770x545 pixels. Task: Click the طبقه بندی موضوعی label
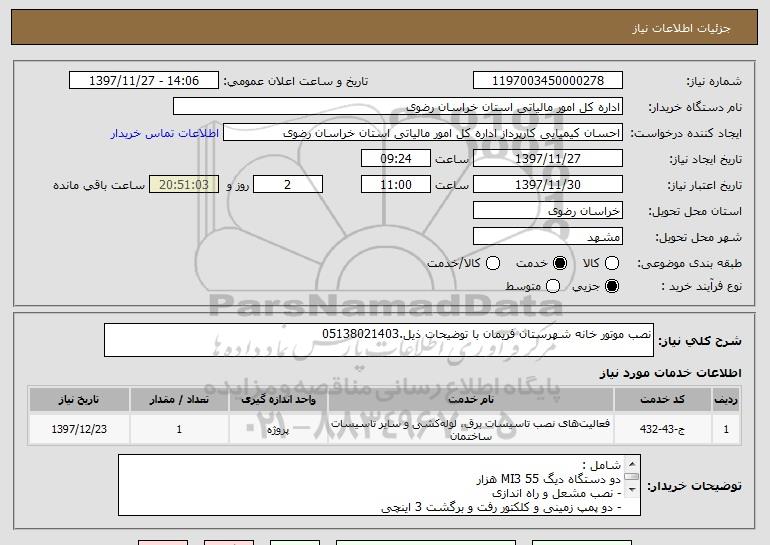pyautogui.click(x=689, y=263)
